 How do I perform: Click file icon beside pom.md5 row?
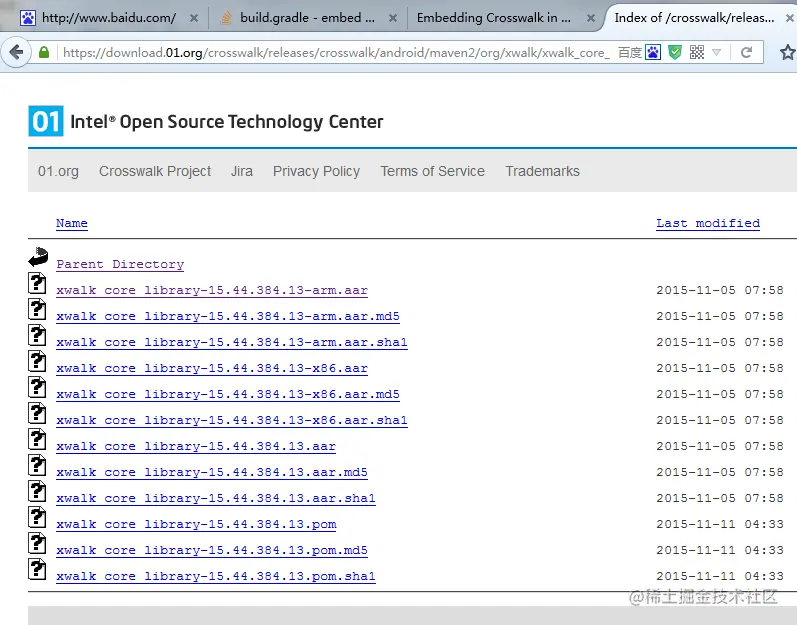tap(37, 543)
